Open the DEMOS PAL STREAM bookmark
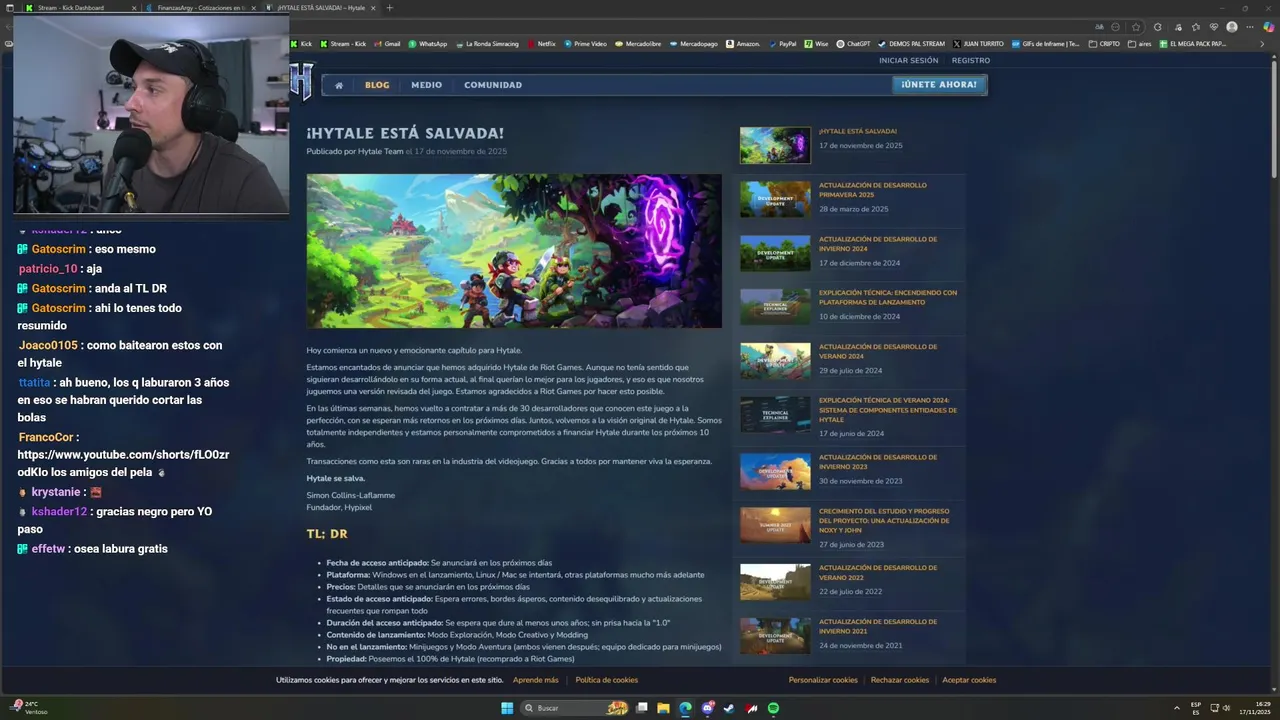 coord(911,44)
